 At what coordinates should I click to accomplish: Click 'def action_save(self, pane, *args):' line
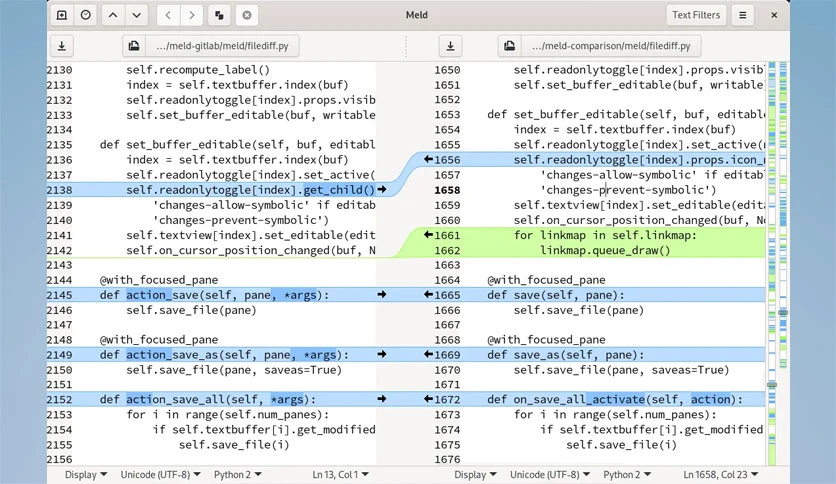click(214, 295)
